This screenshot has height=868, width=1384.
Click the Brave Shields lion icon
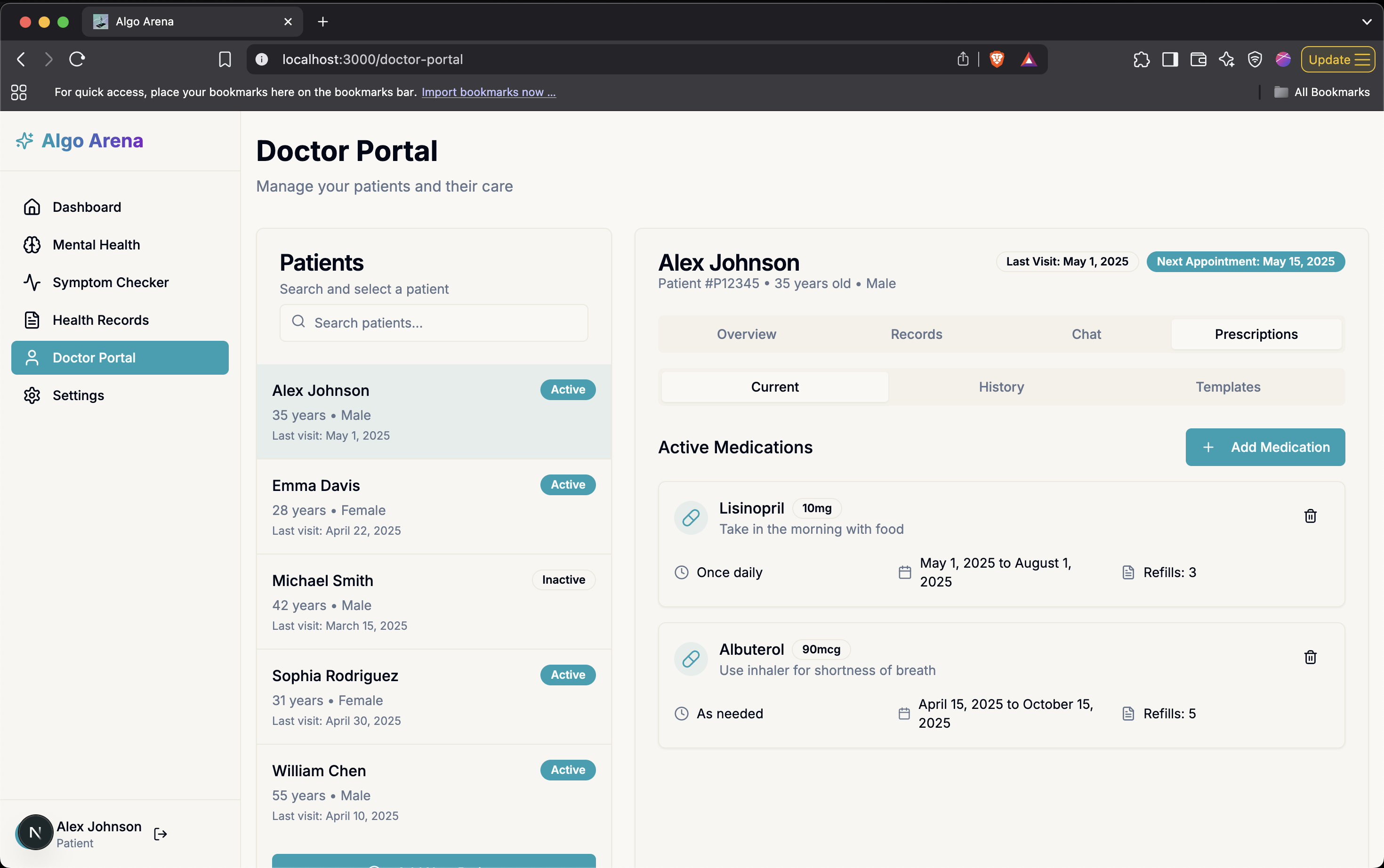(997, 59)
